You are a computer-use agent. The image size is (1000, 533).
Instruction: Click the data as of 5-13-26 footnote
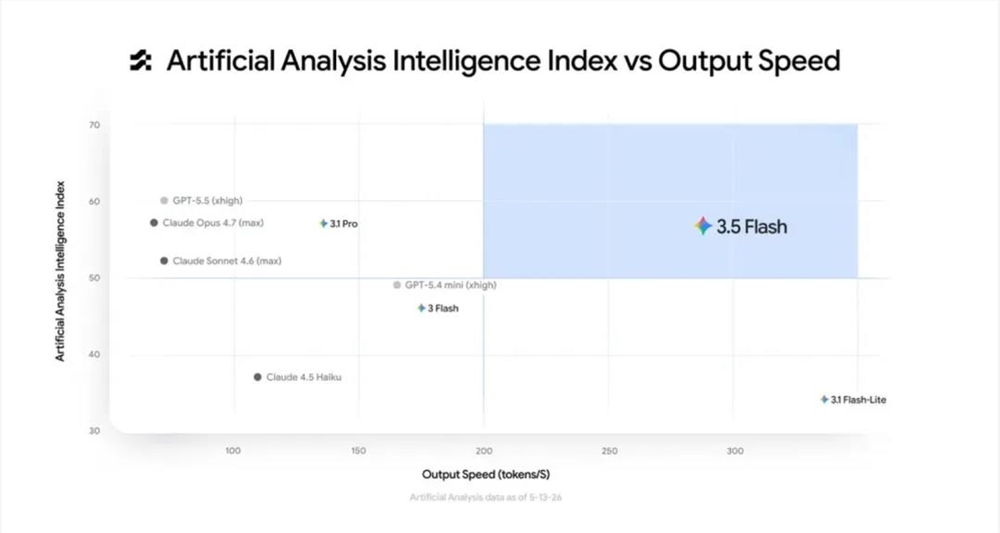pos(486,497)
